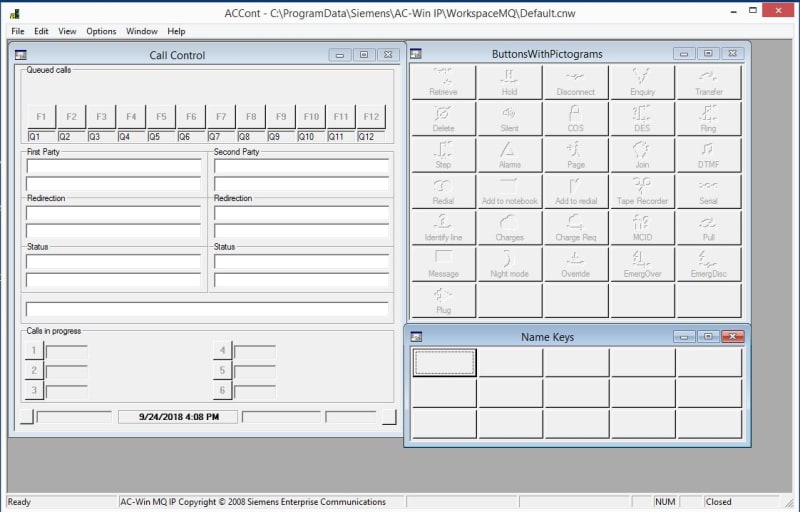Click the Silent pictogram button

coord(510,118)
